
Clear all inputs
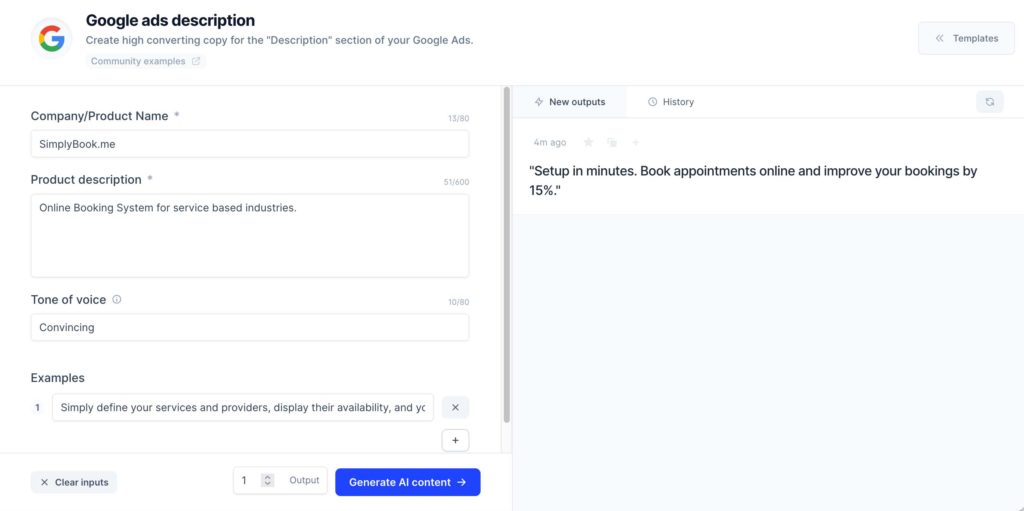click(74, 482)
